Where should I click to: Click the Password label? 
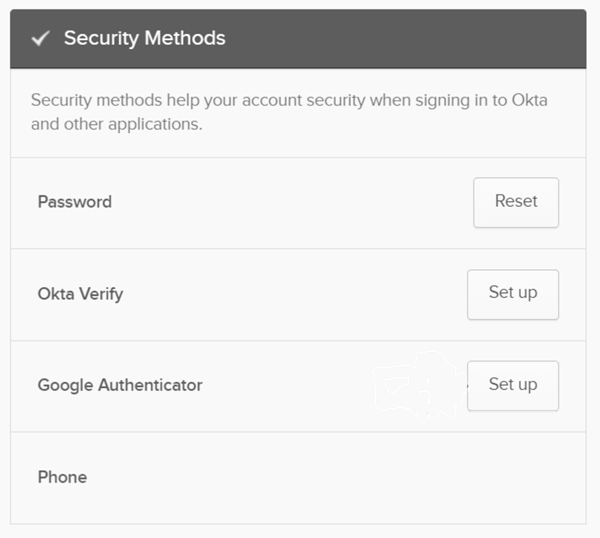click(75, 202)
